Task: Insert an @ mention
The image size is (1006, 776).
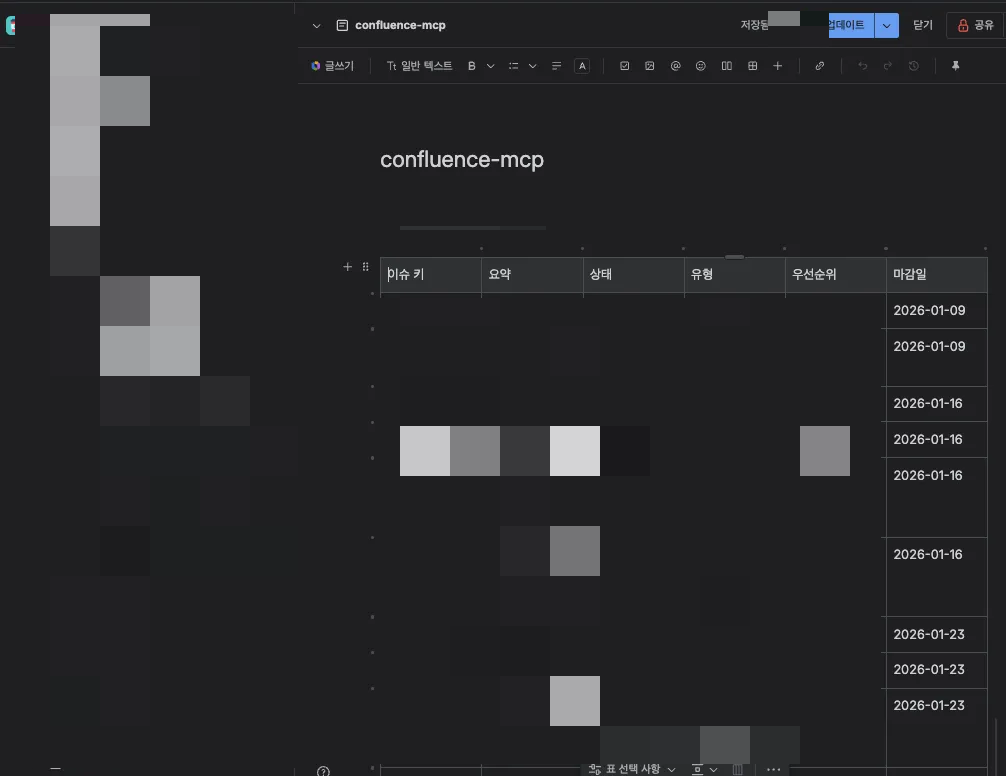Action: (x=675, y=66)
